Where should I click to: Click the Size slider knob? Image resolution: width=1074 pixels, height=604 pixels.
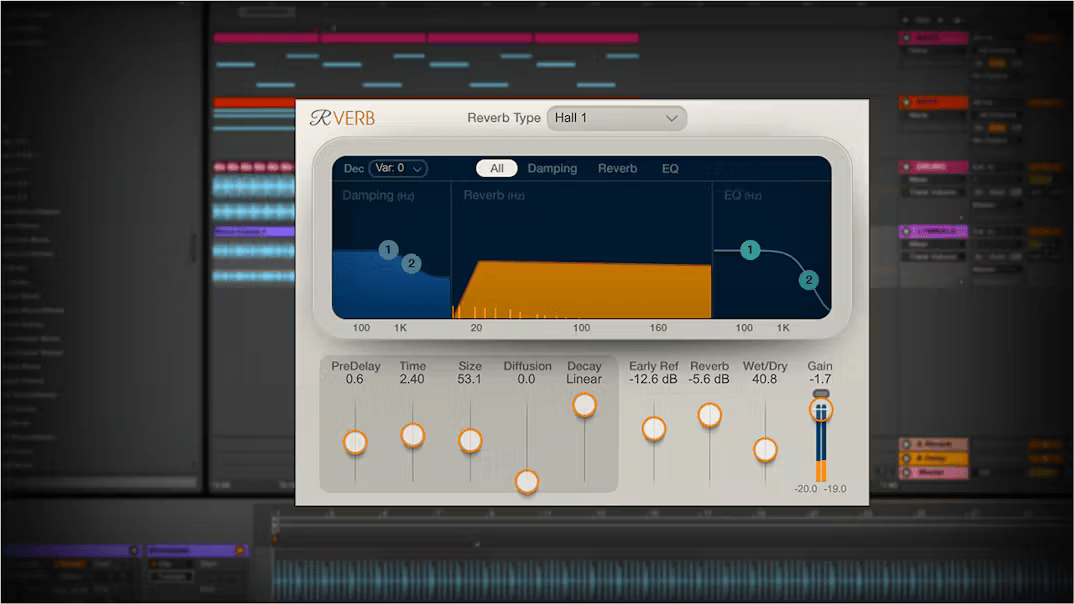click(x=470, y=440)
